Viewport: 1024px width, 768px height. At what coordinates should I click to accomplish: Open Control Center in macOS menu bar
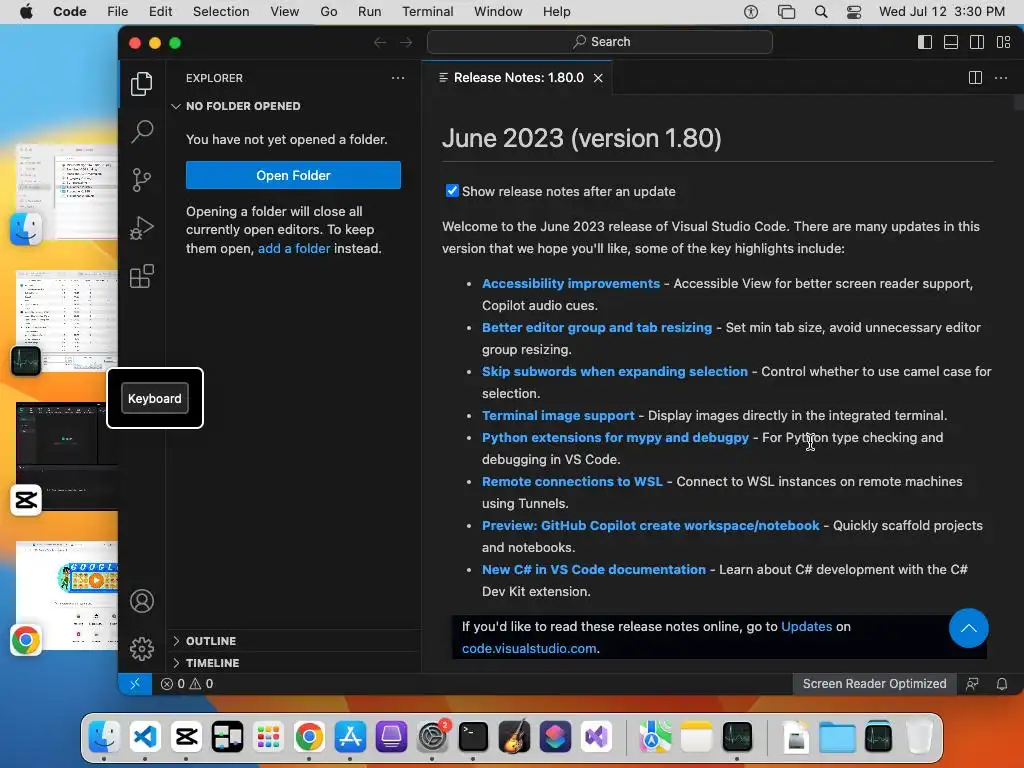pos(854,12)
